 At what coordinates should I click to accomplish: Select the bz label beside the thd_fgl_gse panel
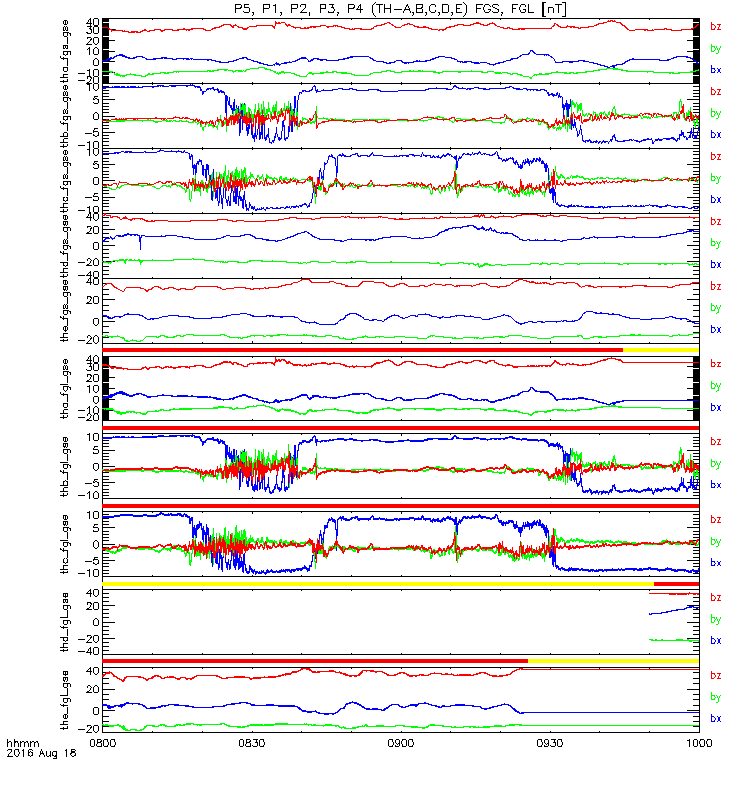pos(716,597)
